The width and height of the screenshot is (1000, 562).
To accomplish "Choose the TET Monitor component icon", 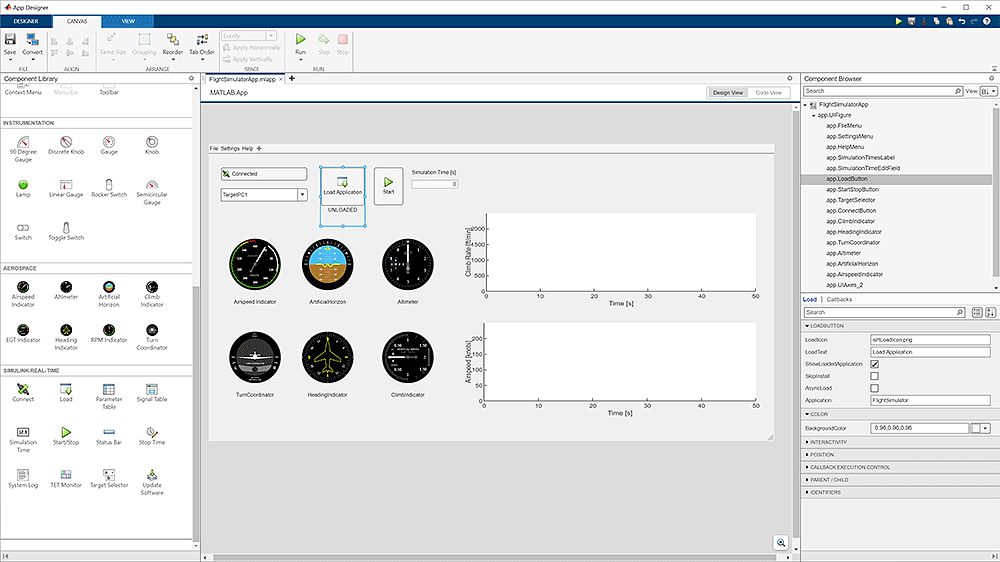I will point(66,474).
